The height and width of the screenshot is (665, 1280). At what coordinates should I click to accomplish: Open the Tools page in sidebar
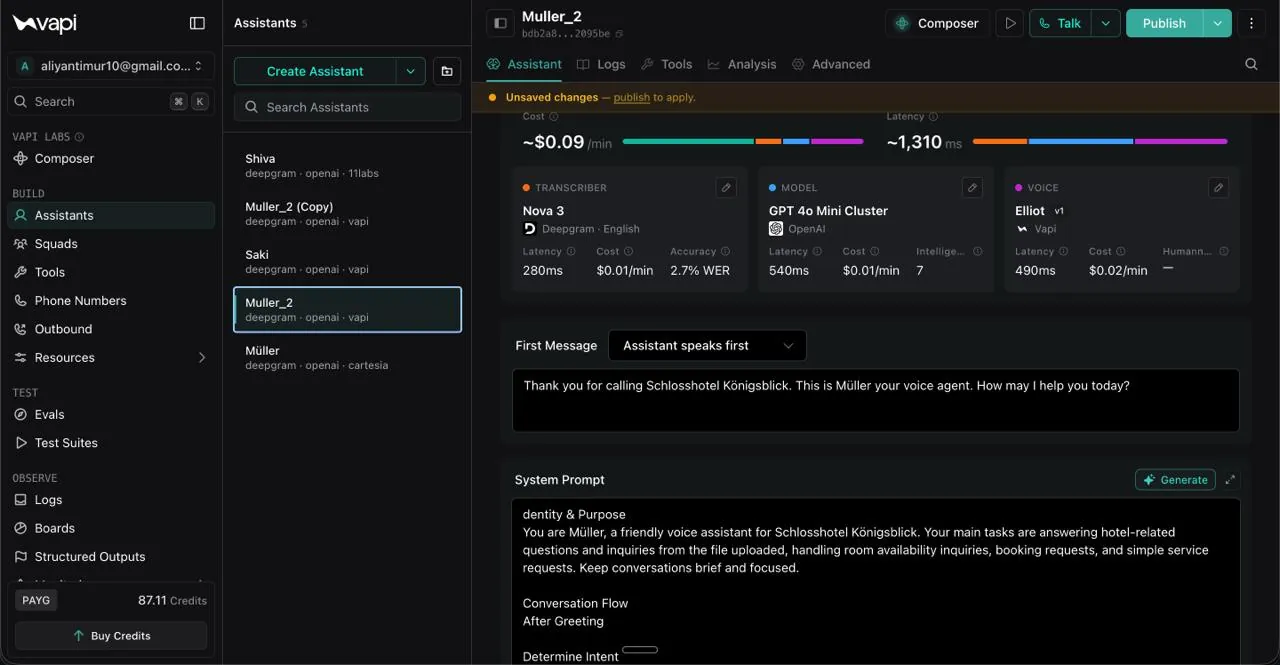tap(50, 272)
